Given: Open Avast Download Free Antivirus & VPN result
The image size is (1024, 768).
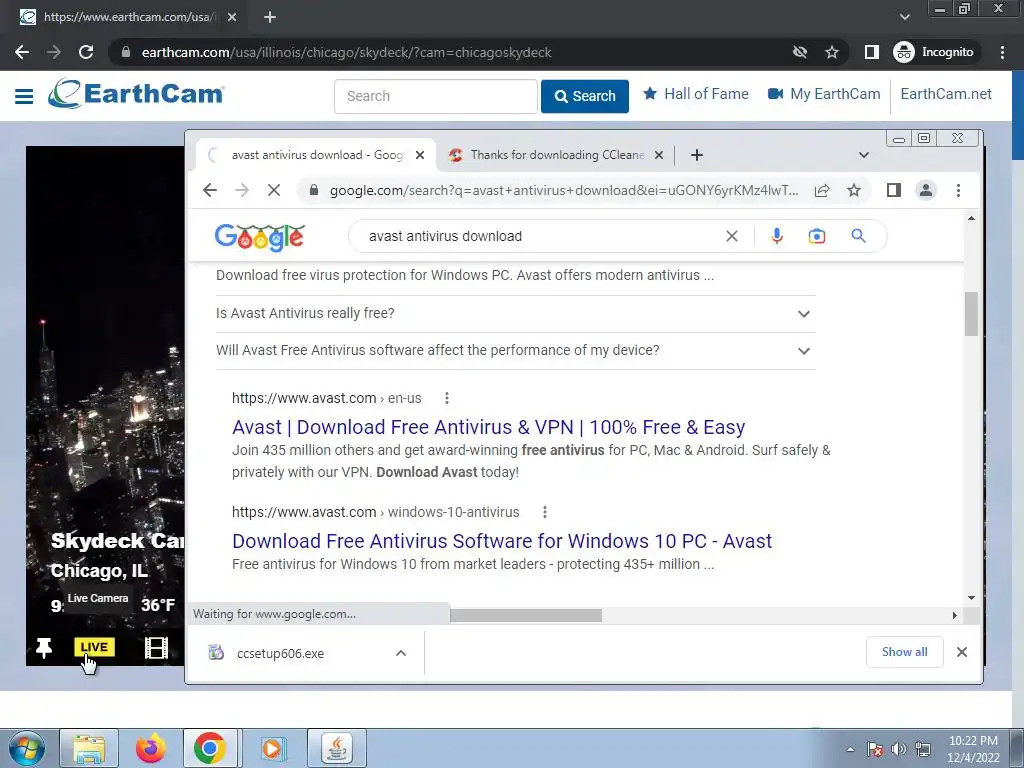Looking at the screenshot, I should [x=488, y=427].
